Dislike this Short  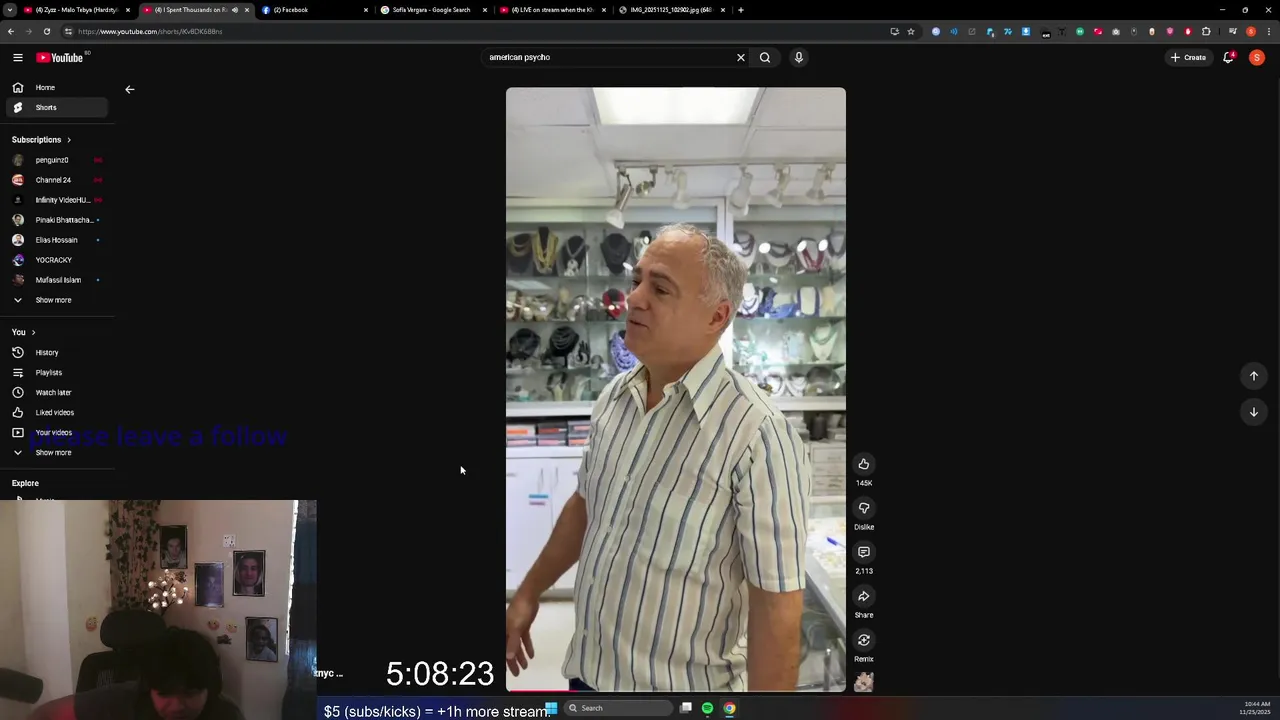click(x=864, y=508)
